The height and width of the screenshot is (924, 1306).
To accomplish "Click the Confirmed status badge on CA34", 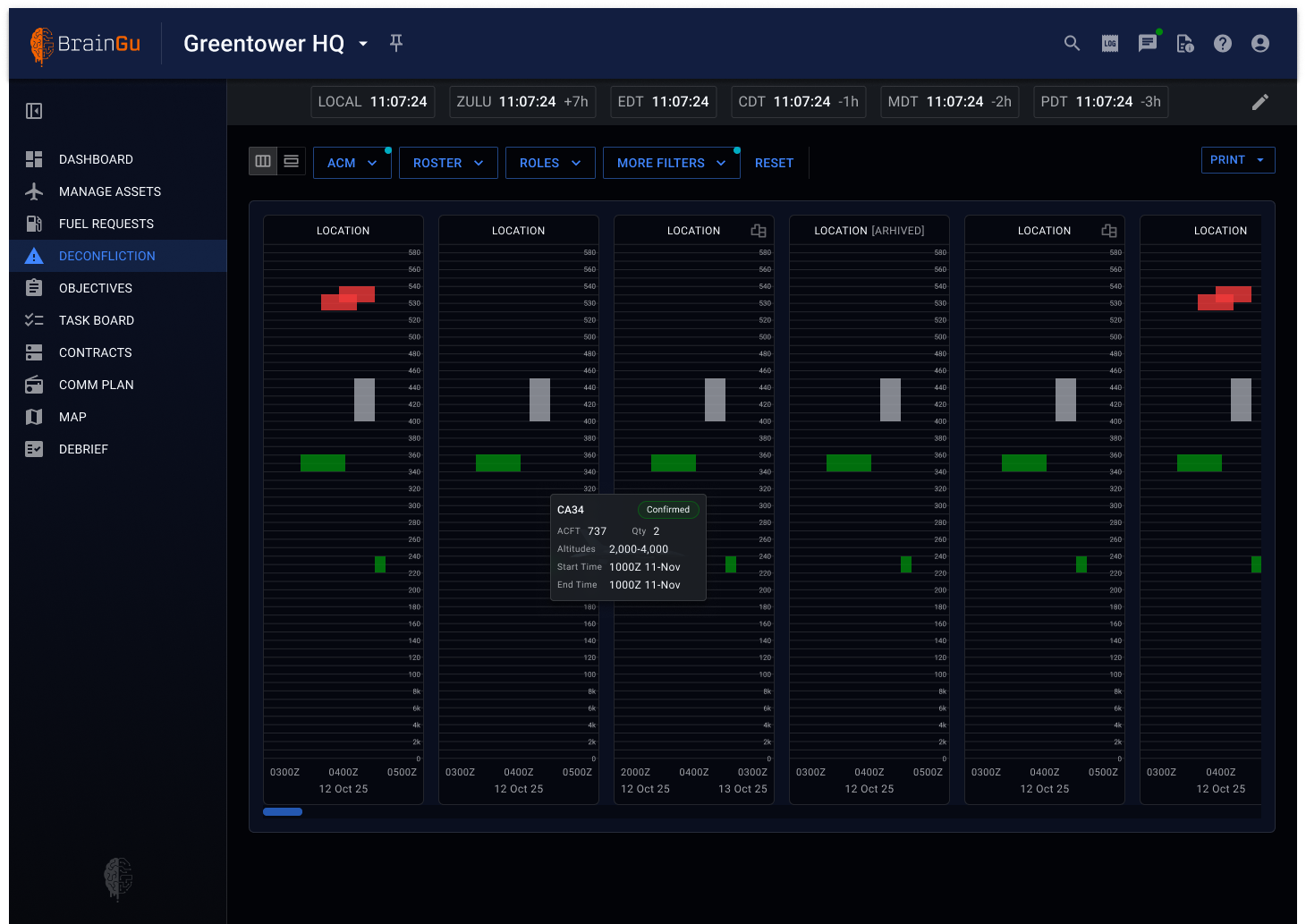I will tap(668, 510).
